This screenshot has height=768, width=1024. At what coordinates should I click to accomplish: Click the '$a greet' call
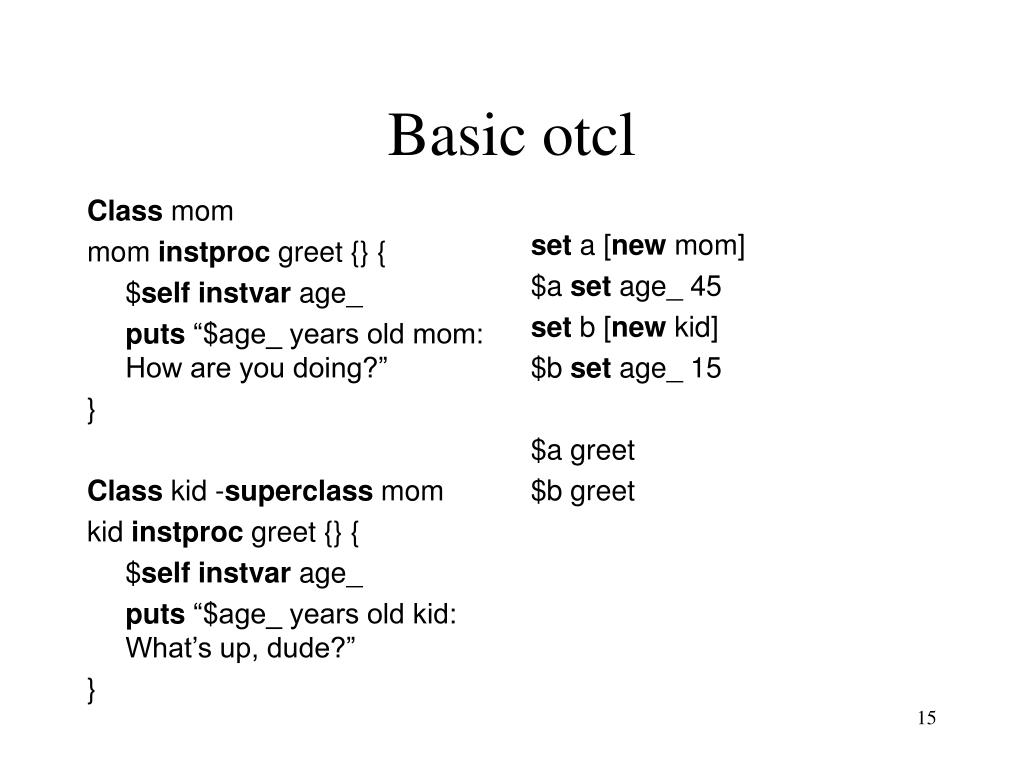(x=583, y=451)
